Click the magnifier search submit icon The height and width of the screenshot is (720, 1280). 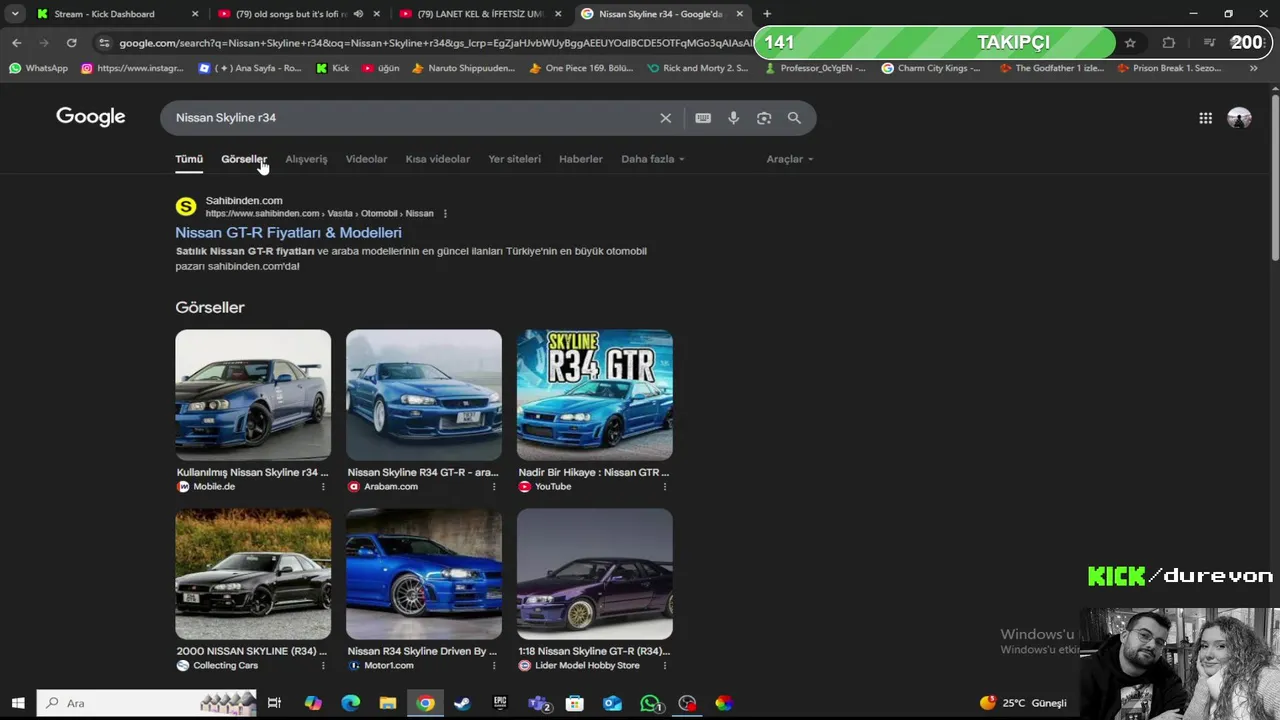click(x=794, y=118)
